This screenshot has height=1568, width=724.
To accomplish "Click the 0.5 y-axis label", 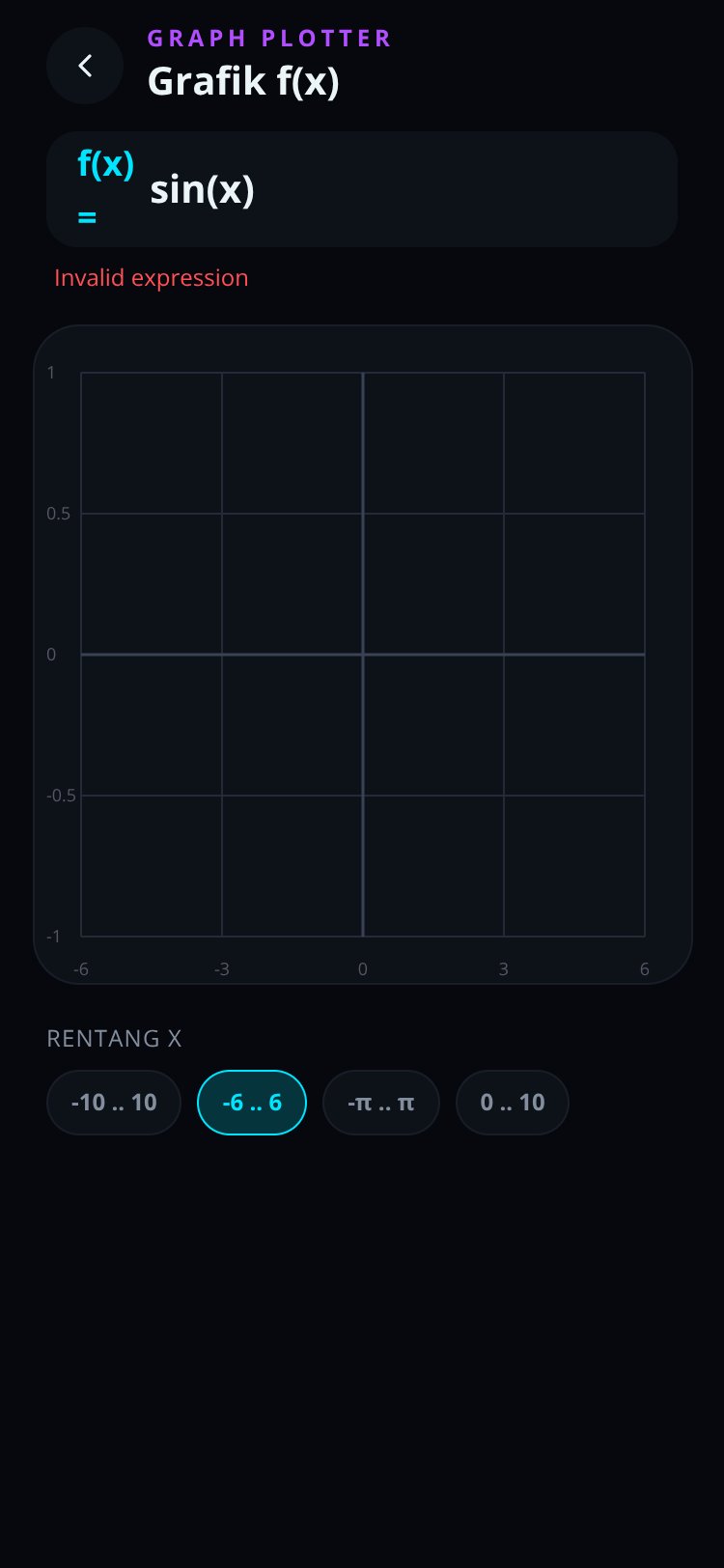I will click(59, 514).
